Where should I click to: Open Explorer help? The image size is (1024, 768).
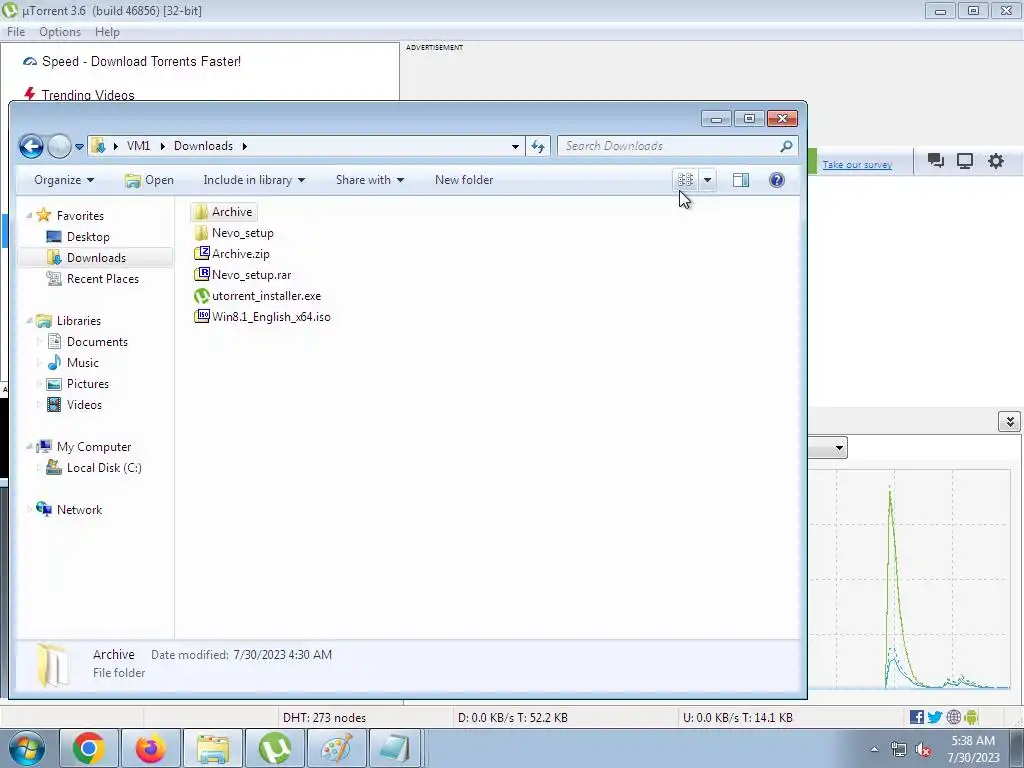click(x=776, y=180)
